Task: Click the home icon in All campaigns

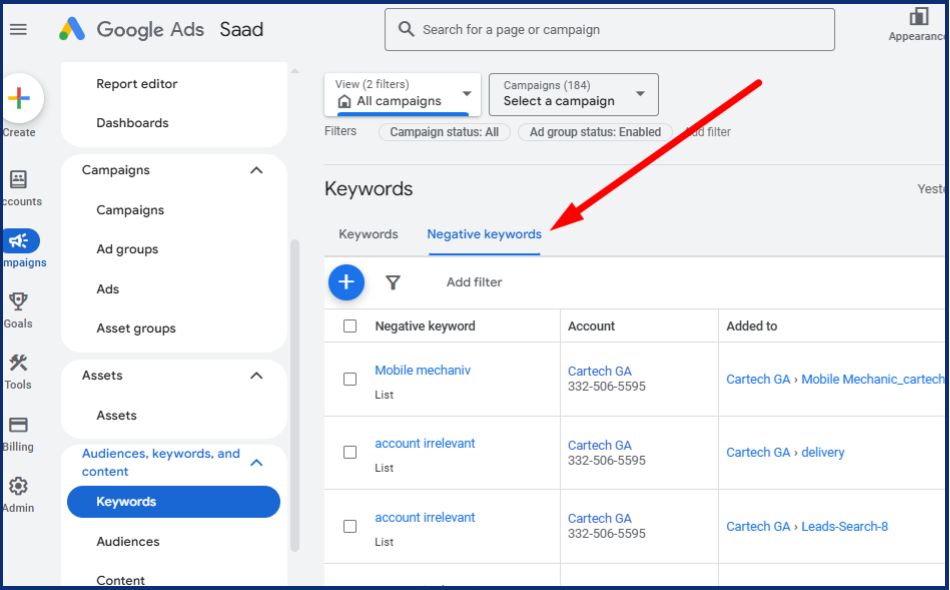Action: pyautogui.click(x=344, y=101)
